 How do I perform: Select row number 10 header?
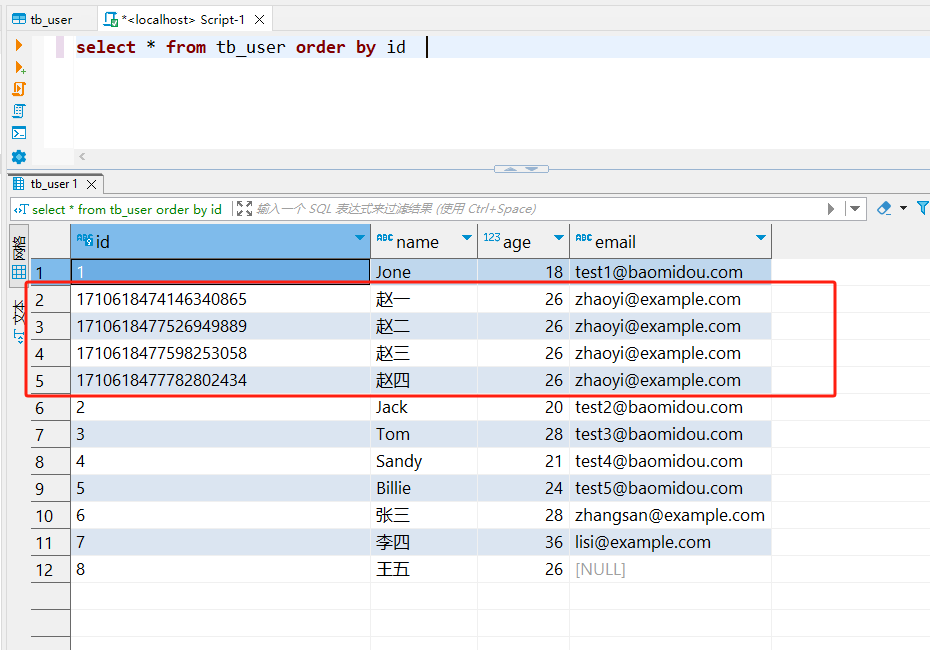50,516
